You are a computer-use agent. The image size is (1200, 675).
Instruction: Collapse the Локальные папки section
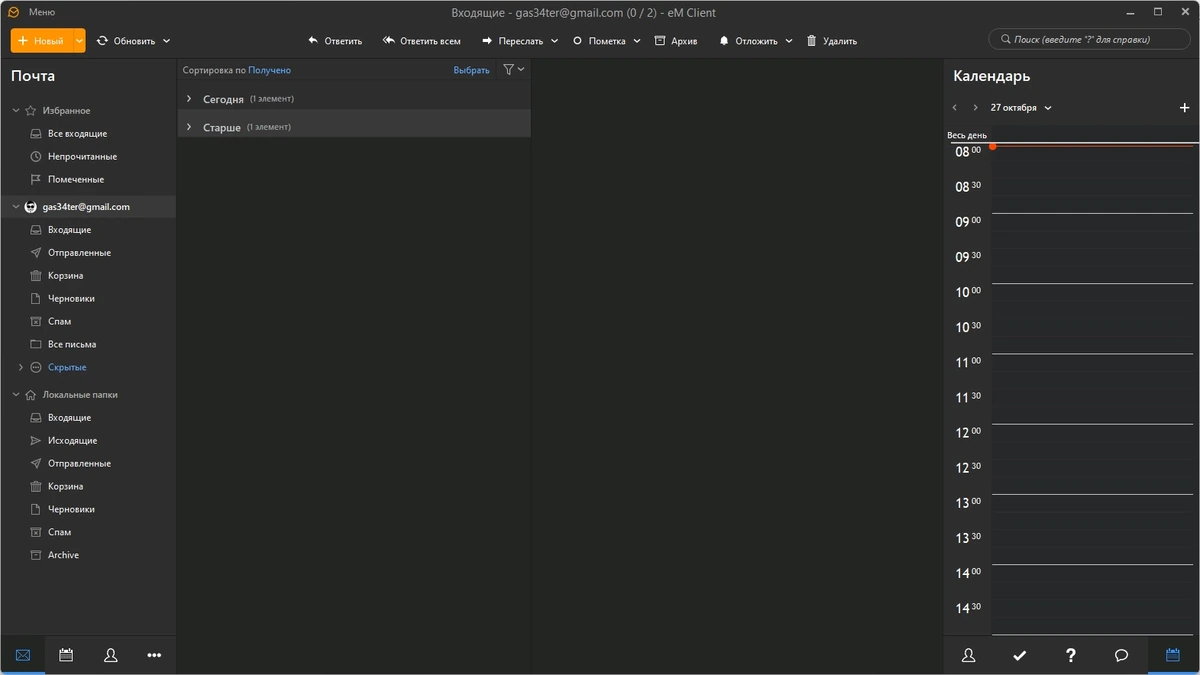(16, 395)
